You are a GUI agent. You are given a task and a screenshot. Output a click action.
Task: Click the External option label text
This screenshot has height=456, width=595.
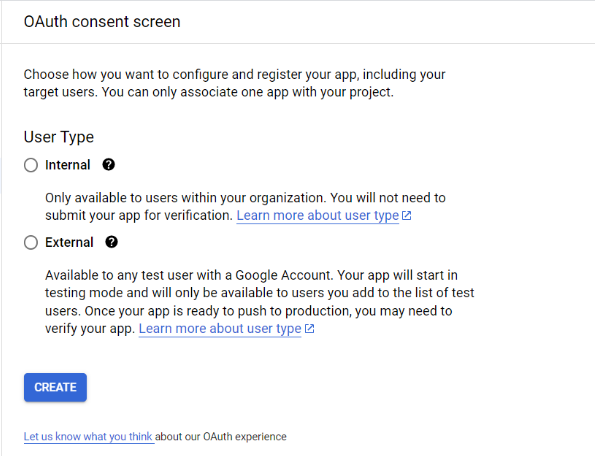[69, 242]
